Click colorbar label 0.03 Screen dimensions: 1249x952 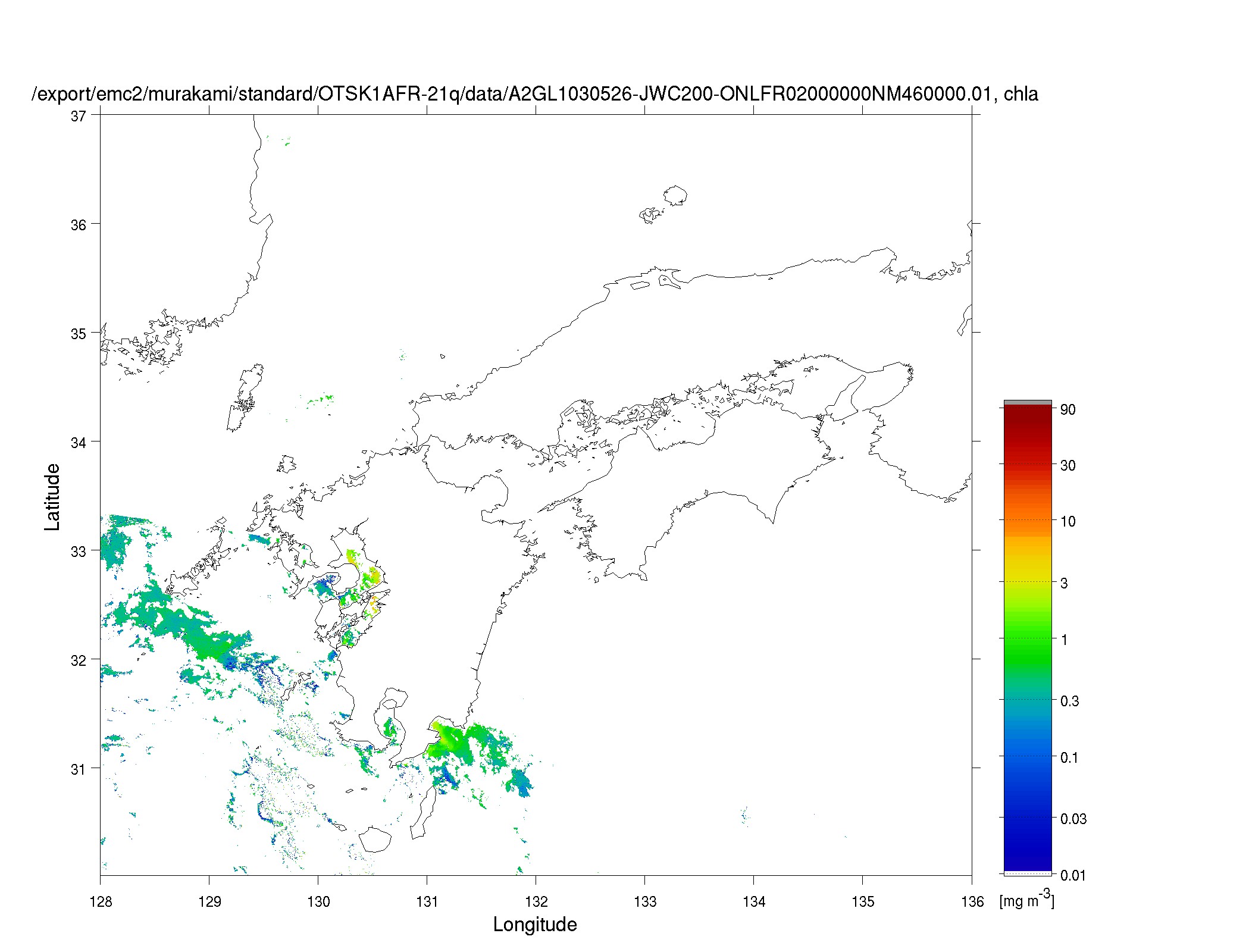(1073, 819)
